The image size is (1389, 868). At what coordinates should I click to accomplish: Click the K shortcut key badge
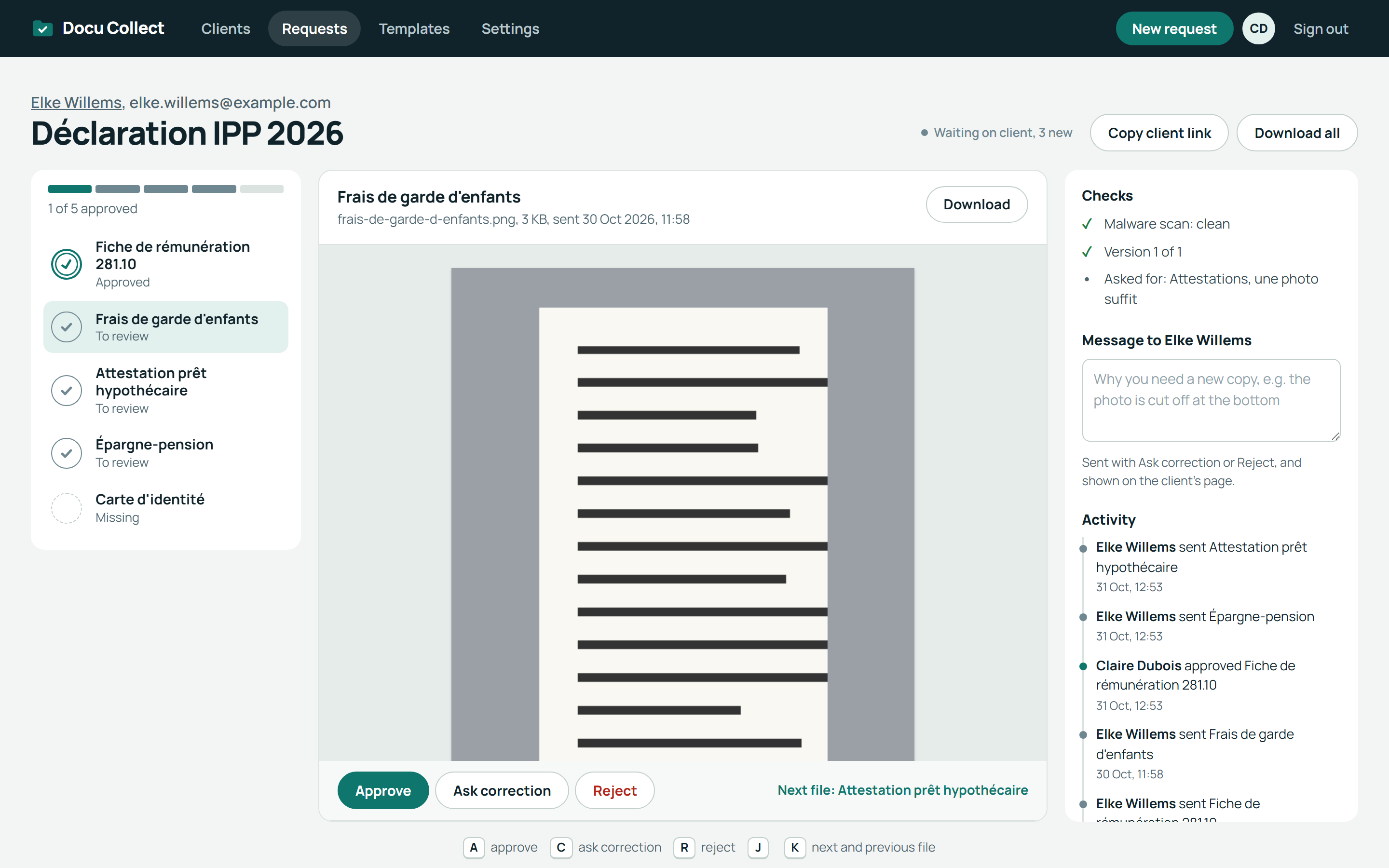tap(794, 847)
